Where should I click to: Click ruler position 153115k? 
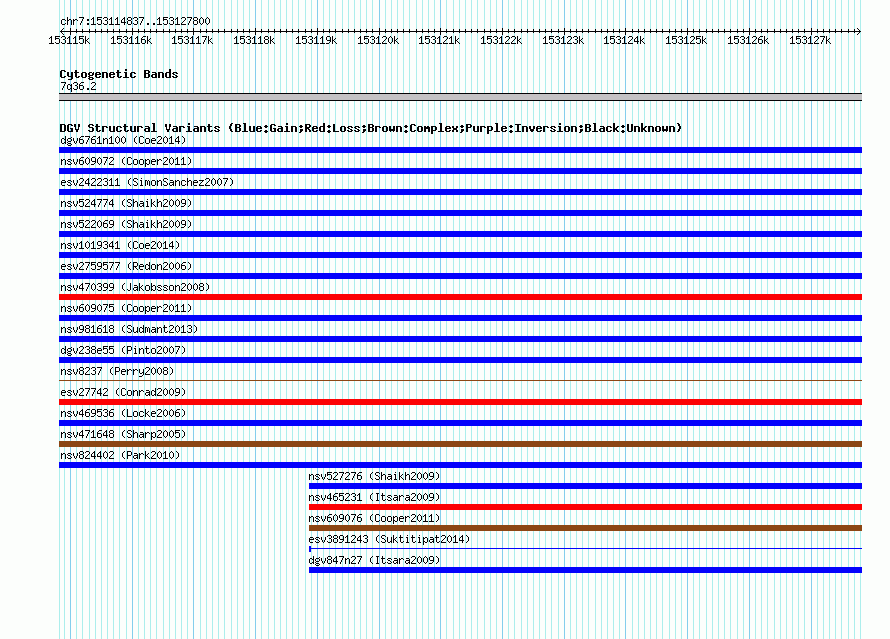click(69, 40)
